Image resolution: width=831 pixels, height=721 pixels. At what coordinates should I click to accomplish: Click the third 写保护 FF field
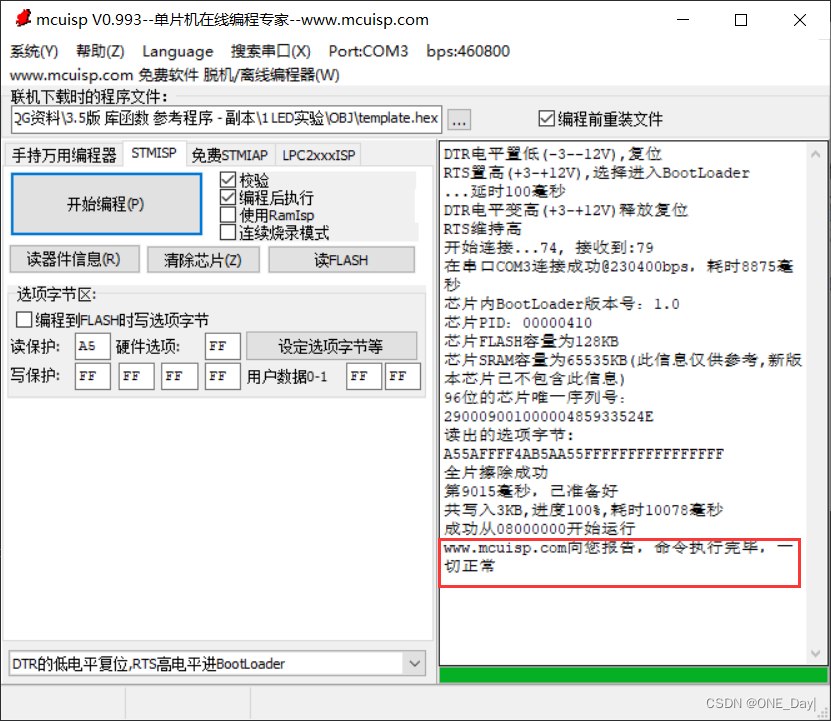(179, 376)
